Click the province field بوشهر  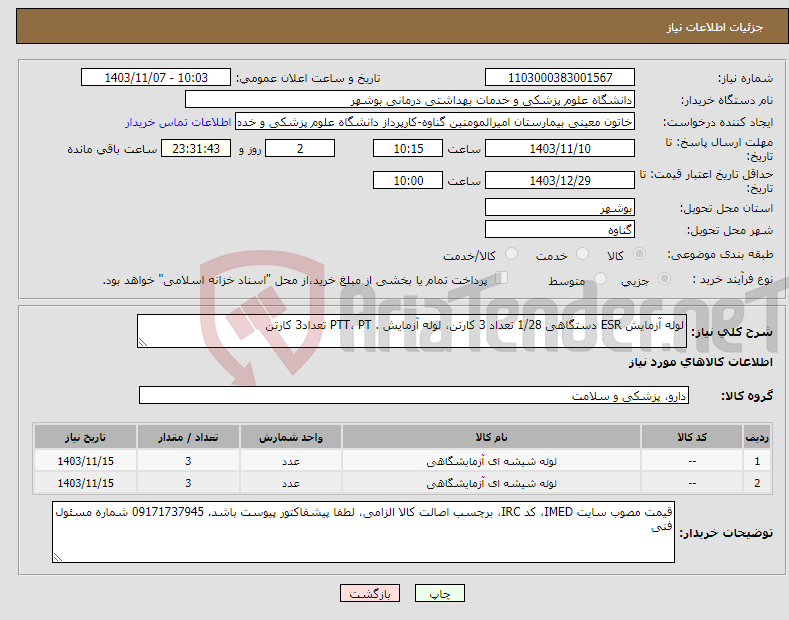pos(560,207)
